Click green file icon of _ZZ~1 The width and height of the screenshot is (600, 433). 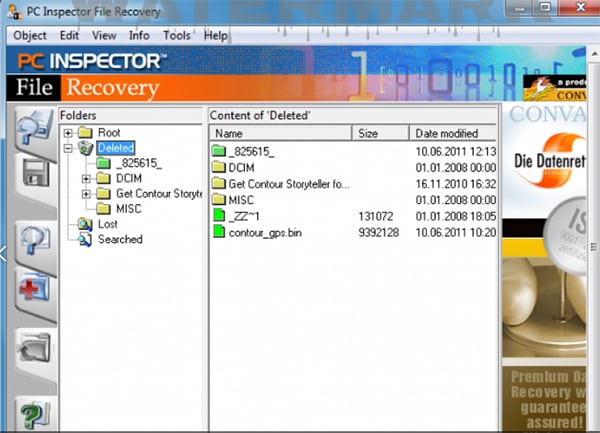[219, 215]
